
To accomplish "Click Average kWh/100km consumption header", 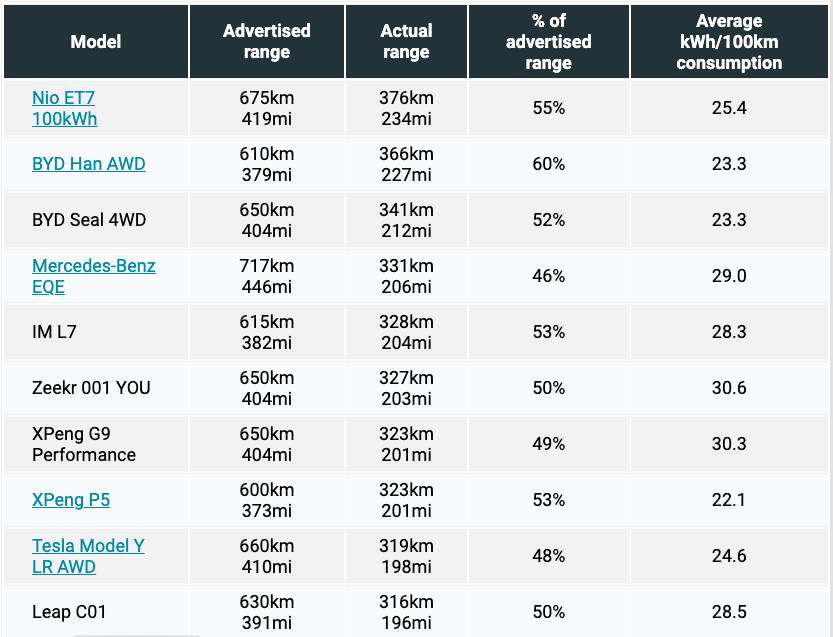I will pos(729,41).
